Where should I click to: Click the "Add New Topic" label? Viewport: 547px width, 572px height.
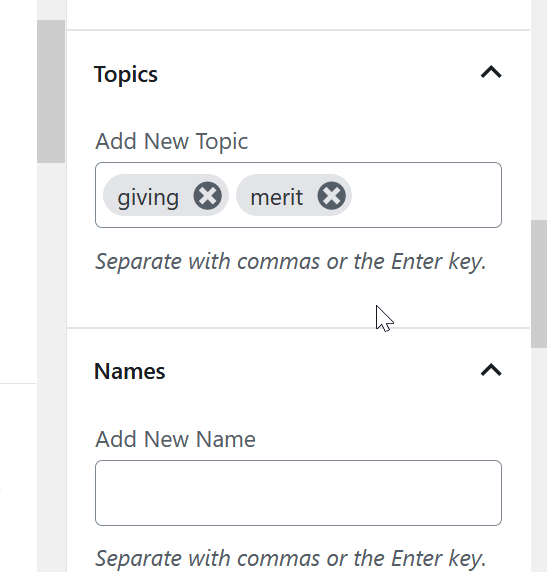[x=172, y=142]
